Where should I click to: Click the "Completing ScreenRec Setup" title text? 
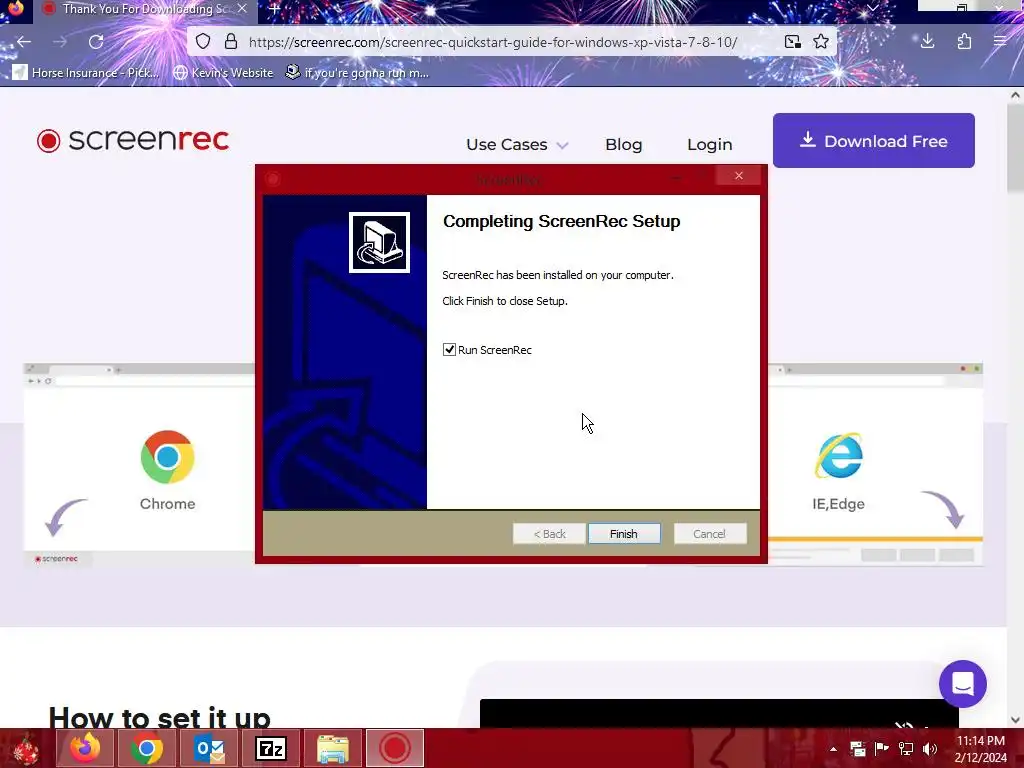tap(562, 221)
